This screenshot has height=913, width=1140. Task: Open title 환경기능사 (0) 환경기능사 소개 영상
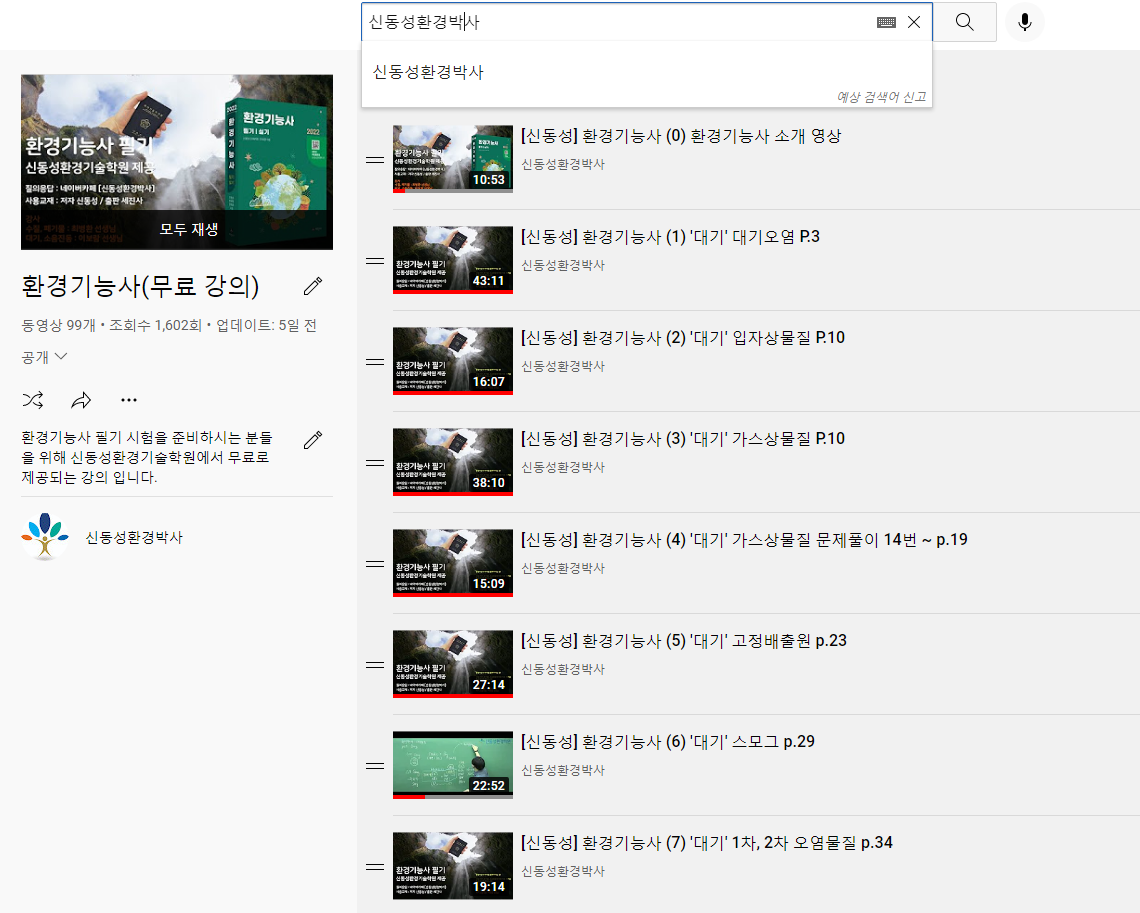click(681, 136)
